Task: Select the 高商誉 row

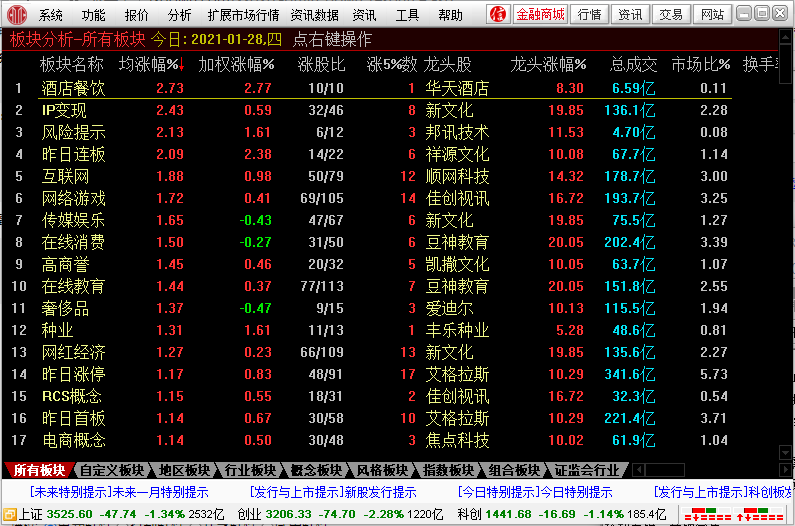Action: pos(370,264)
